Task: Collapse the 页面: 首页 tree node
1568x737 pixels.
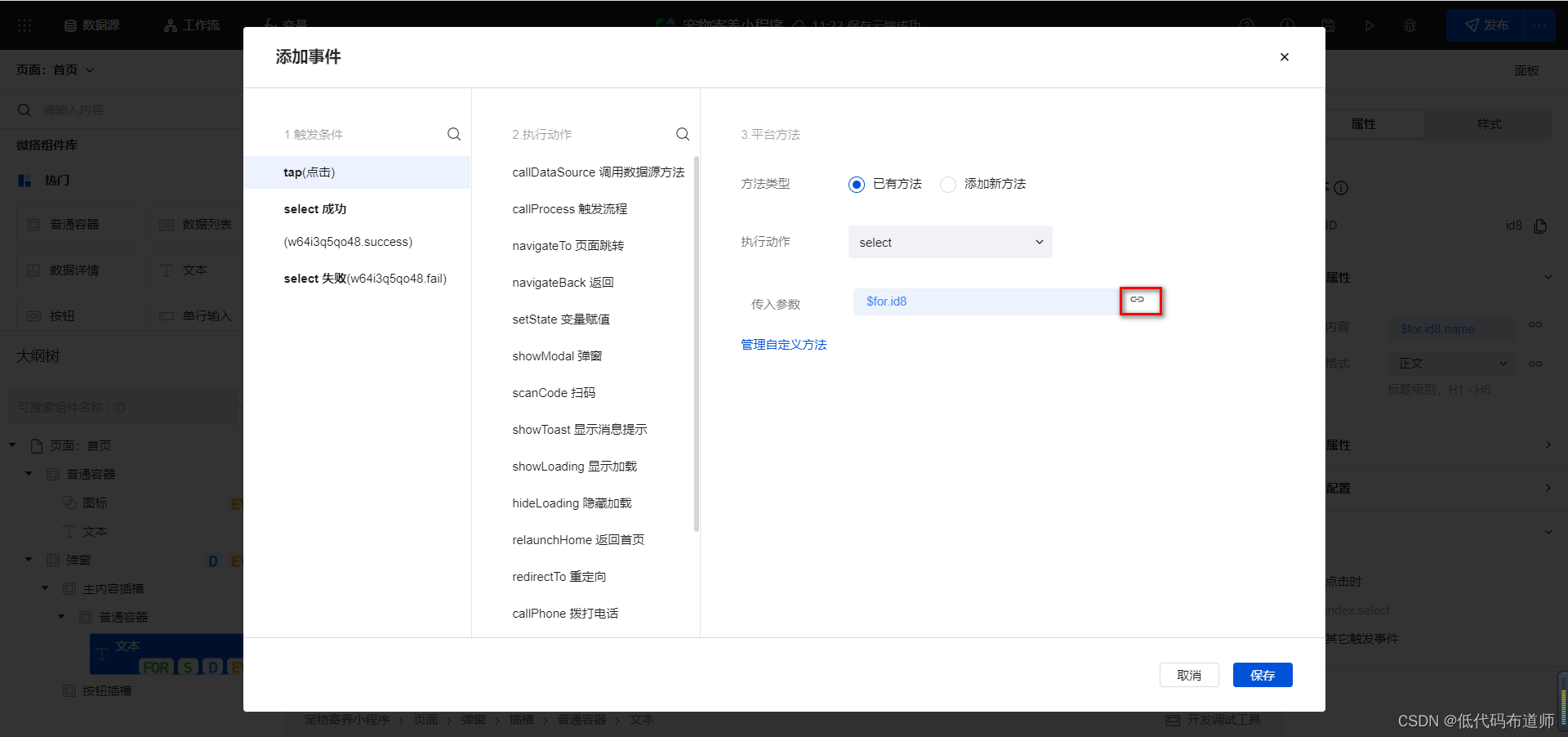Action: click(x=12, y=445)
